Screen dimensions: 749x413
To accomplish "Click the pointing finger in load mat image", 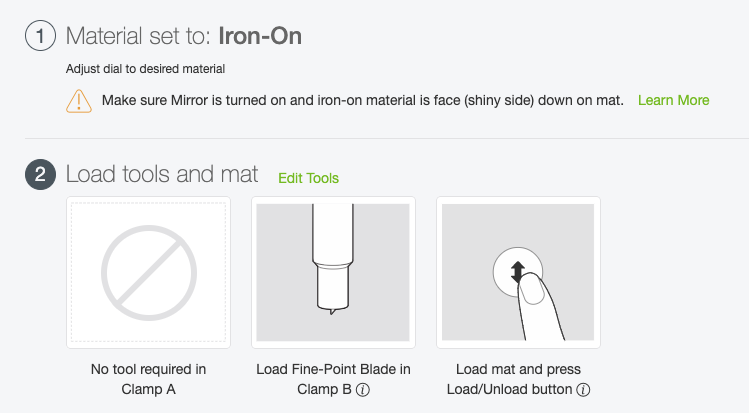I will [541, 306].
